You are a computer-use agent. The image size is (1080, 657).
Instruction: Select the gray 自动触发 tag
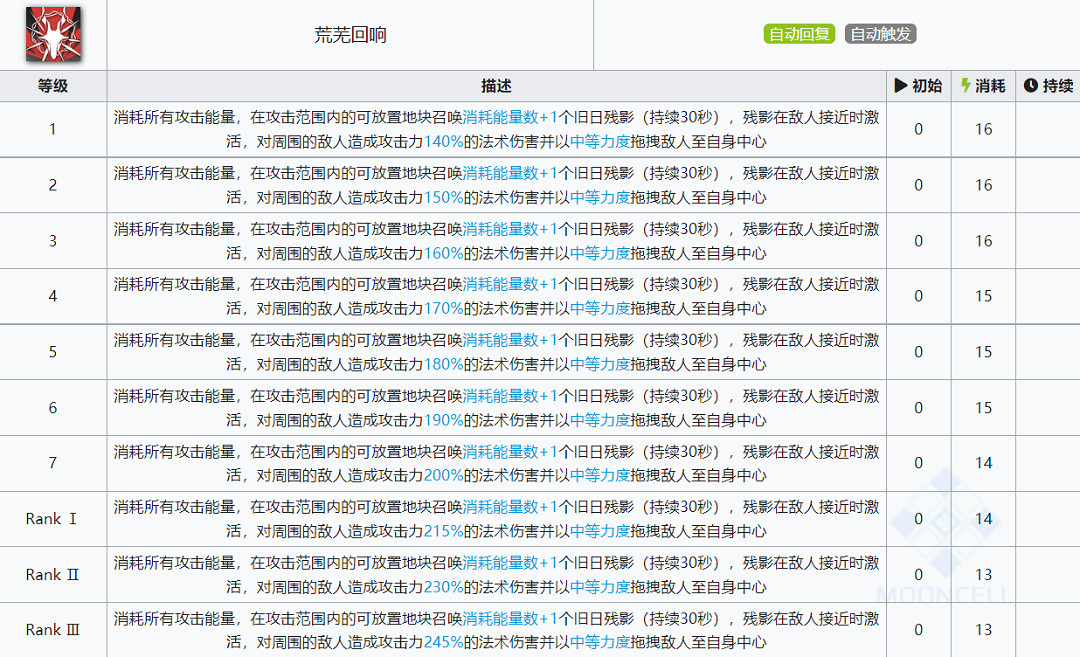point(880,34)
